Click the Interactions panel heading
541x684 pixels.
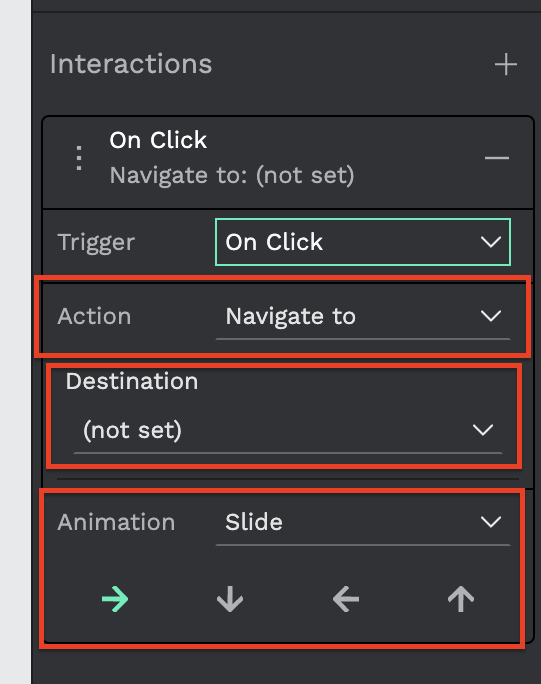point(131,64)
